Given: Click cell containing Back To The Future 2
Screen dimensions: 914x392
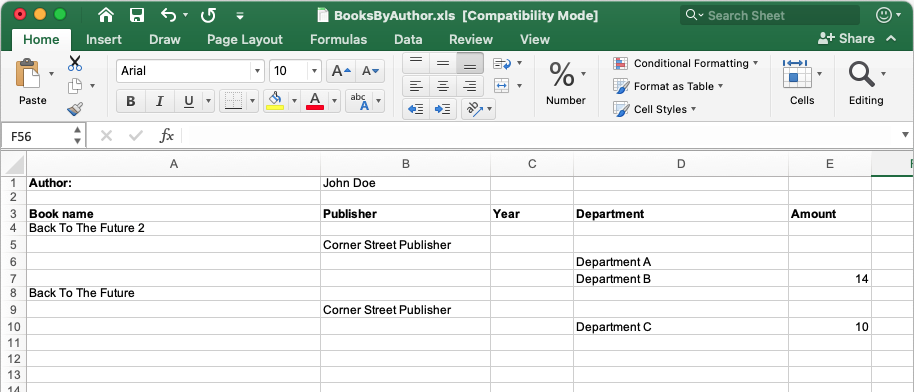Looking at the screenshot, I should (x=173, y=228).
